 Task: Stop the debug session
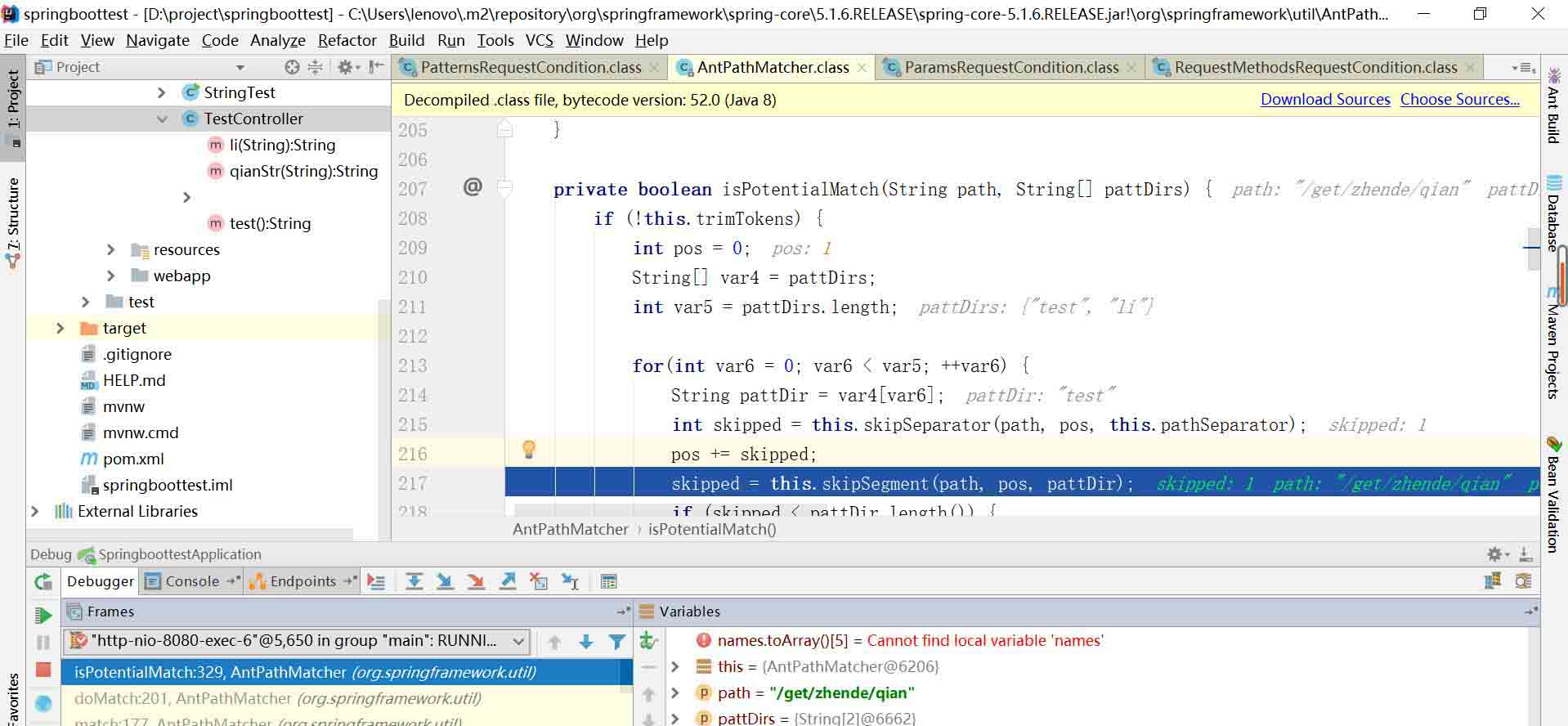click(43, 670)
